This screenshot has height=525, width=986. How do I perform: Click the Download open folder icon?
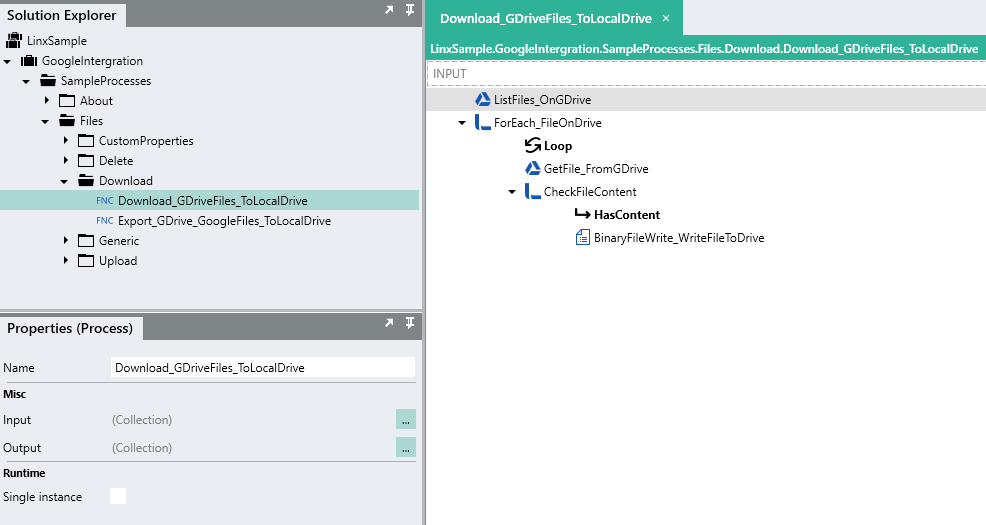[86, 181]
